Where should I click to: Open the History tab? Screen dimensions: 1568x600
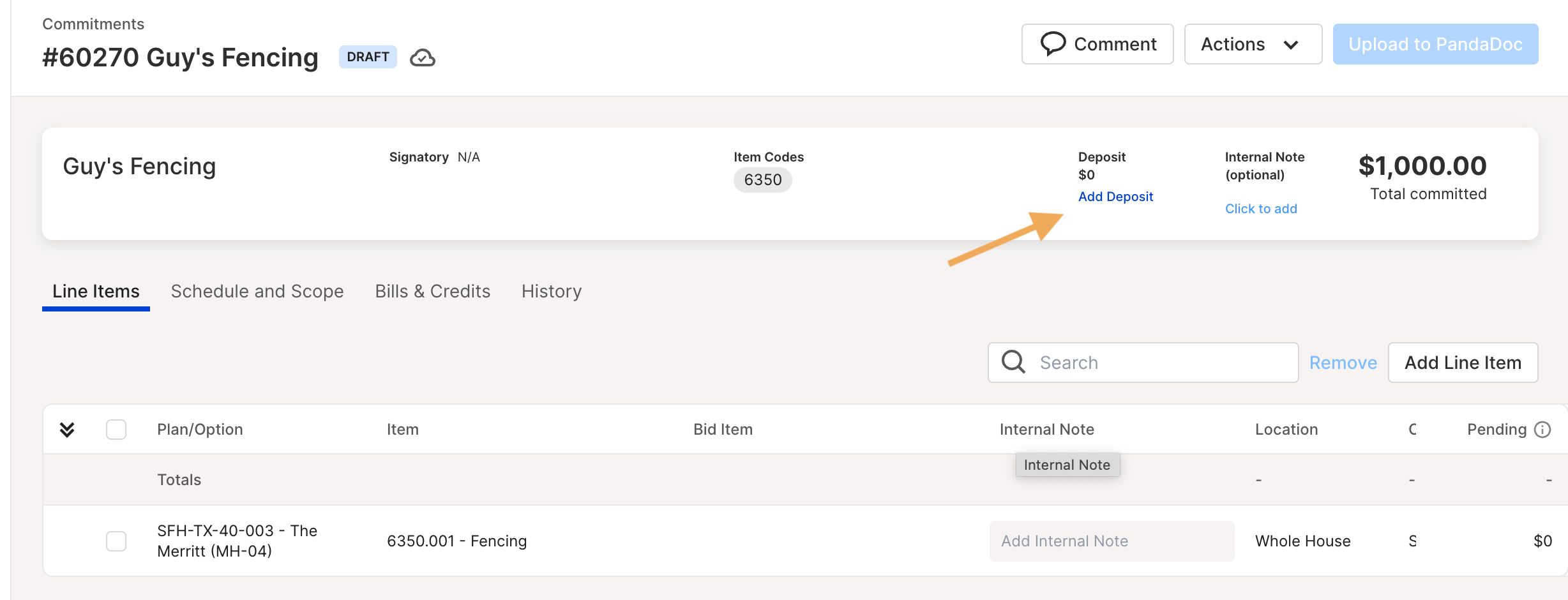(x=552, y=291)
